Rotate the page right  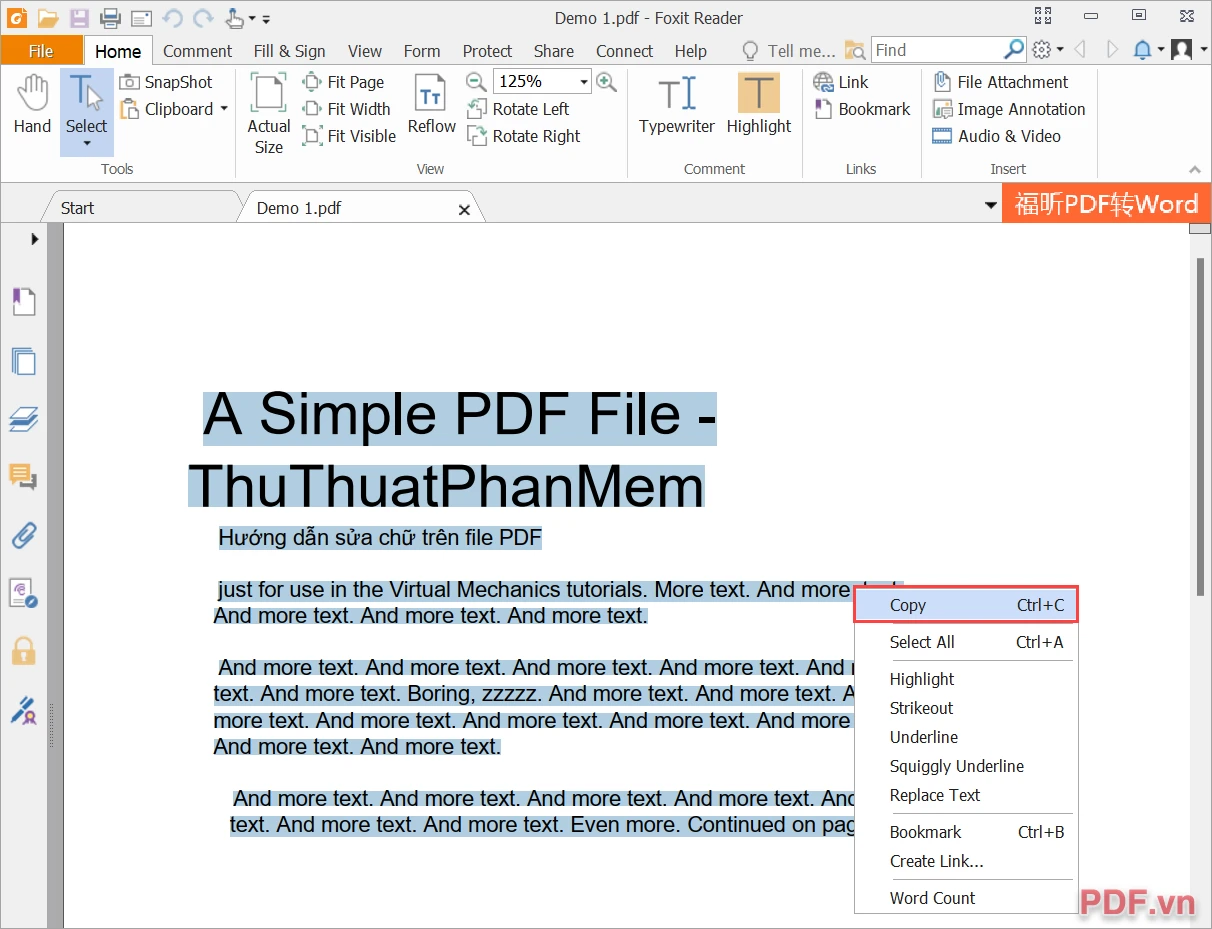(x=524, y=136)
